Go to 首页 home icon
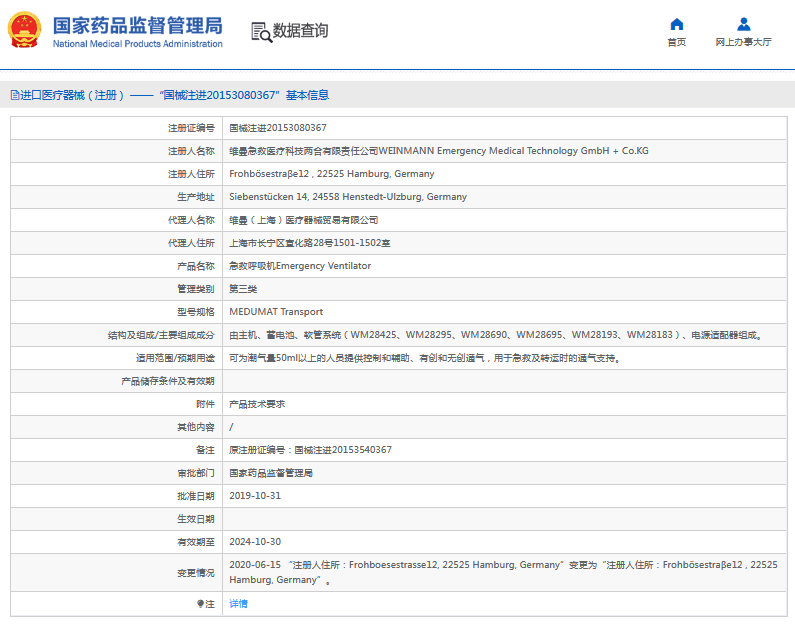Viewport: 795px width, 624px height. pos(676,24)
